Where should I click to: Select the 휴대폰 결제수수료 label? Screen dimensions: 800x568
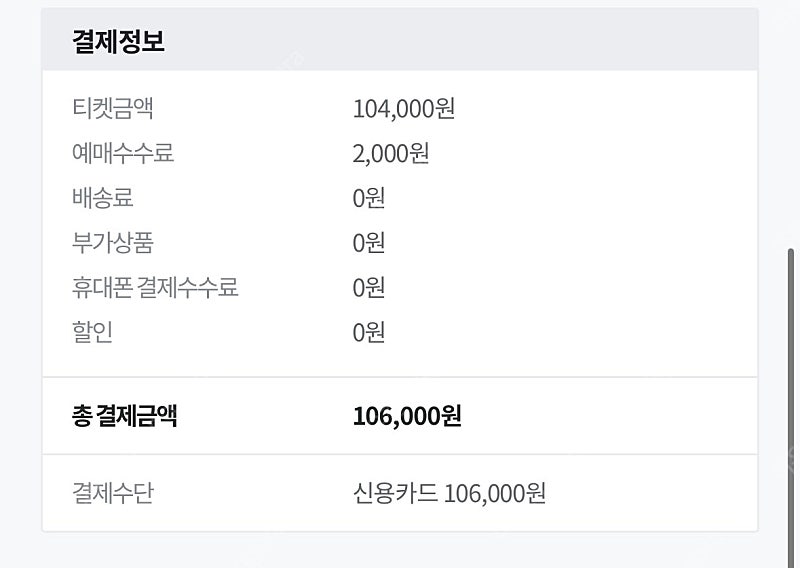coord(155,287)
